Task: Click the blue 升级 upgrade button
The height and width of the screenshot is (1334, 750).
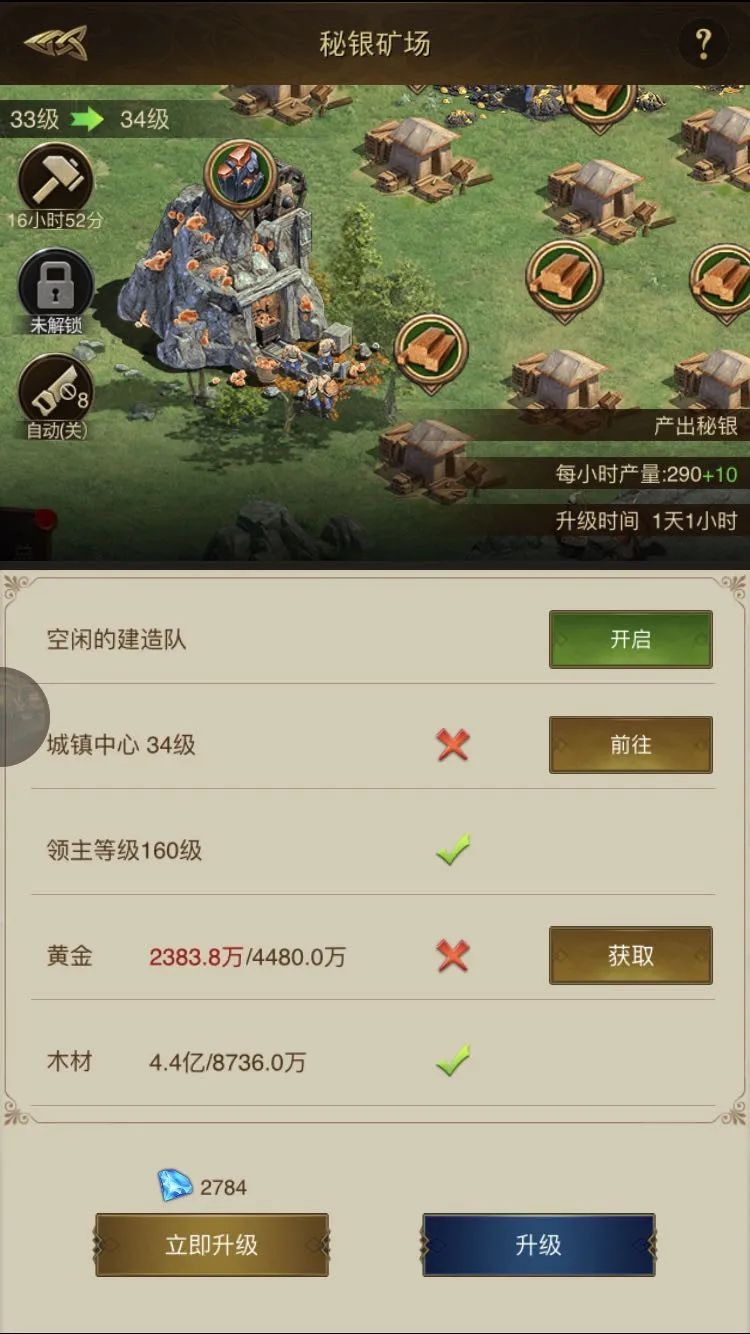Action: click(539, 1245)
